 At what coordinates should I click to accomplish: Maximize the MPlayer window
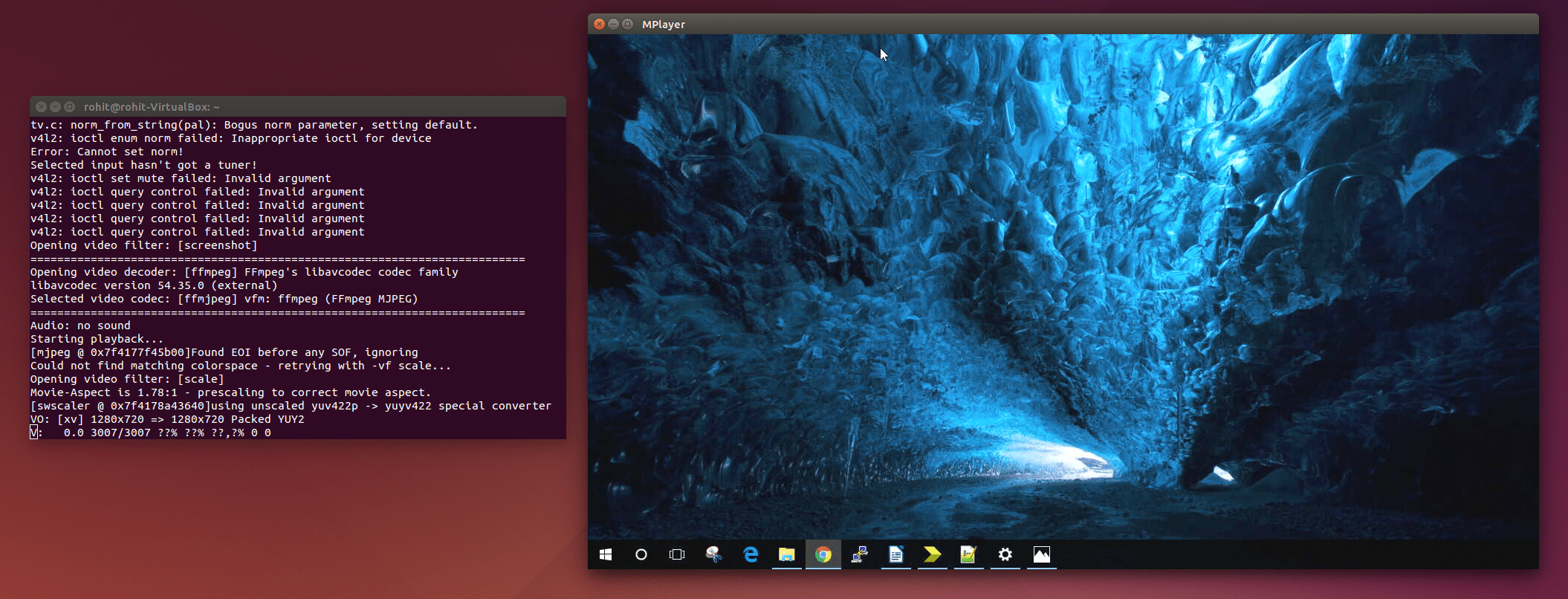[x=628, y=24]
